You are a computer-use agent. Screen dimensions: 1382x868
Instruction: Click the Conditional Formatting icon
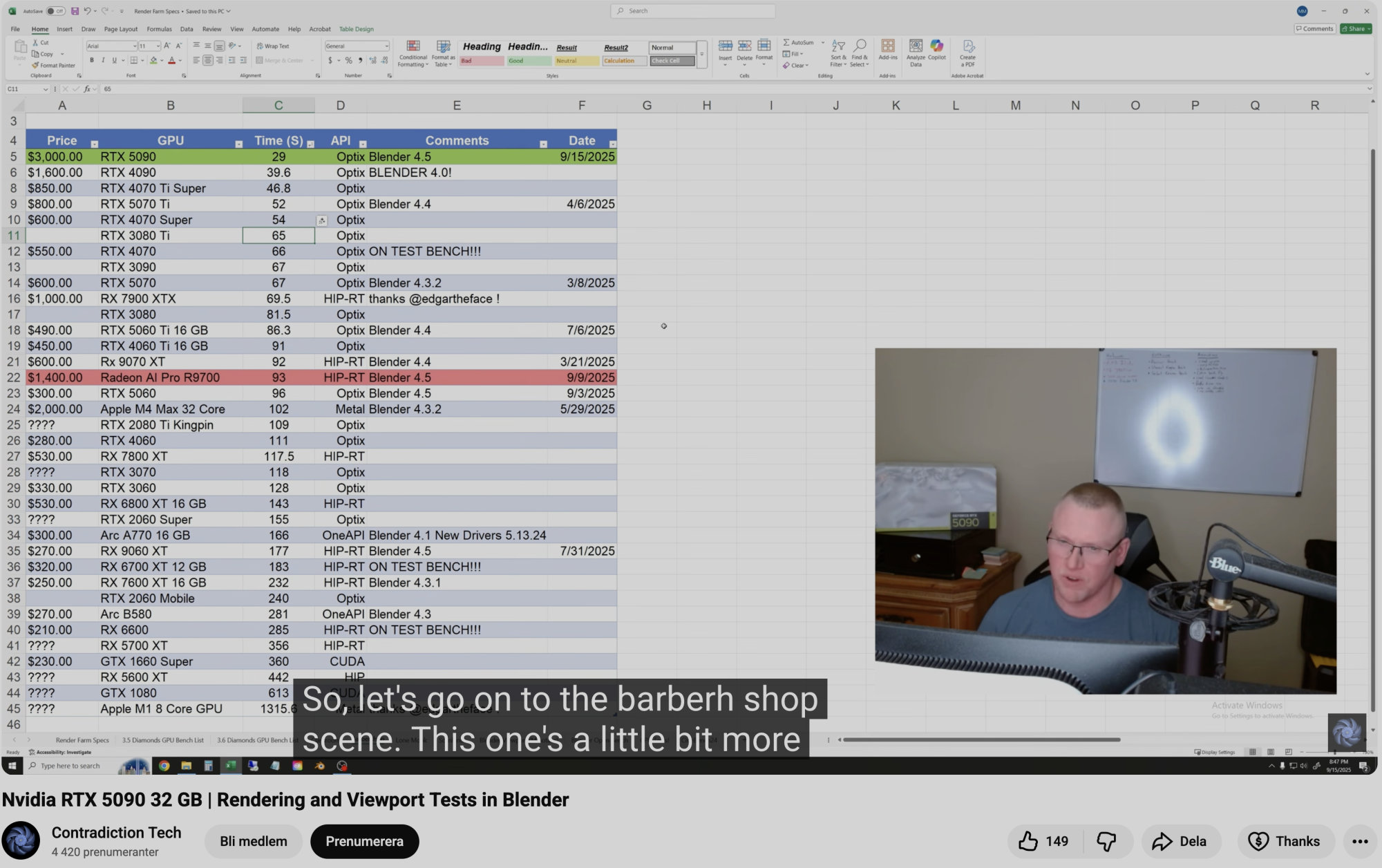pos(413,48)
